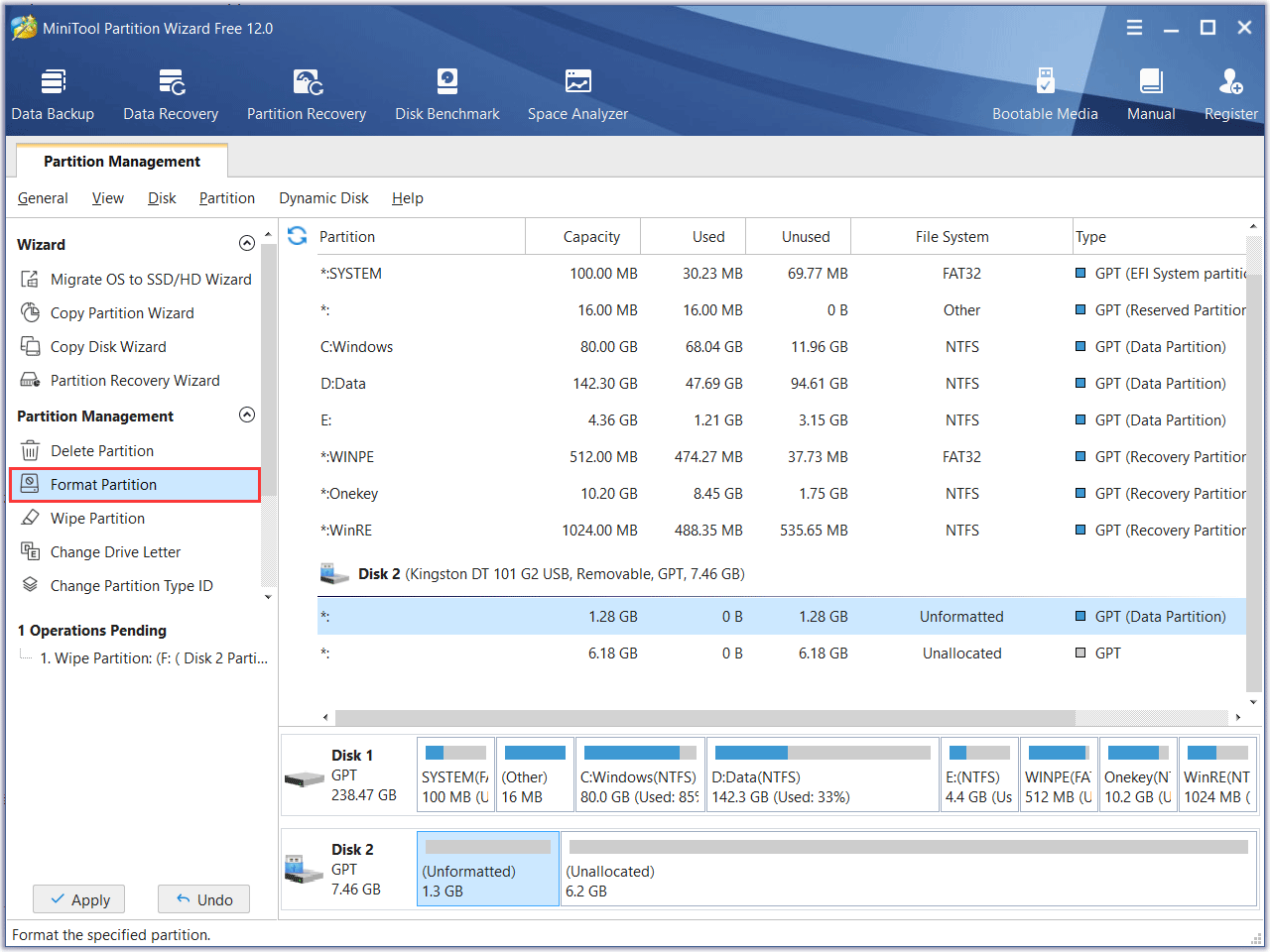Viewport: 1270px width, 952px height.
Task: Open the Partition menu
Action: pos(227,198)
